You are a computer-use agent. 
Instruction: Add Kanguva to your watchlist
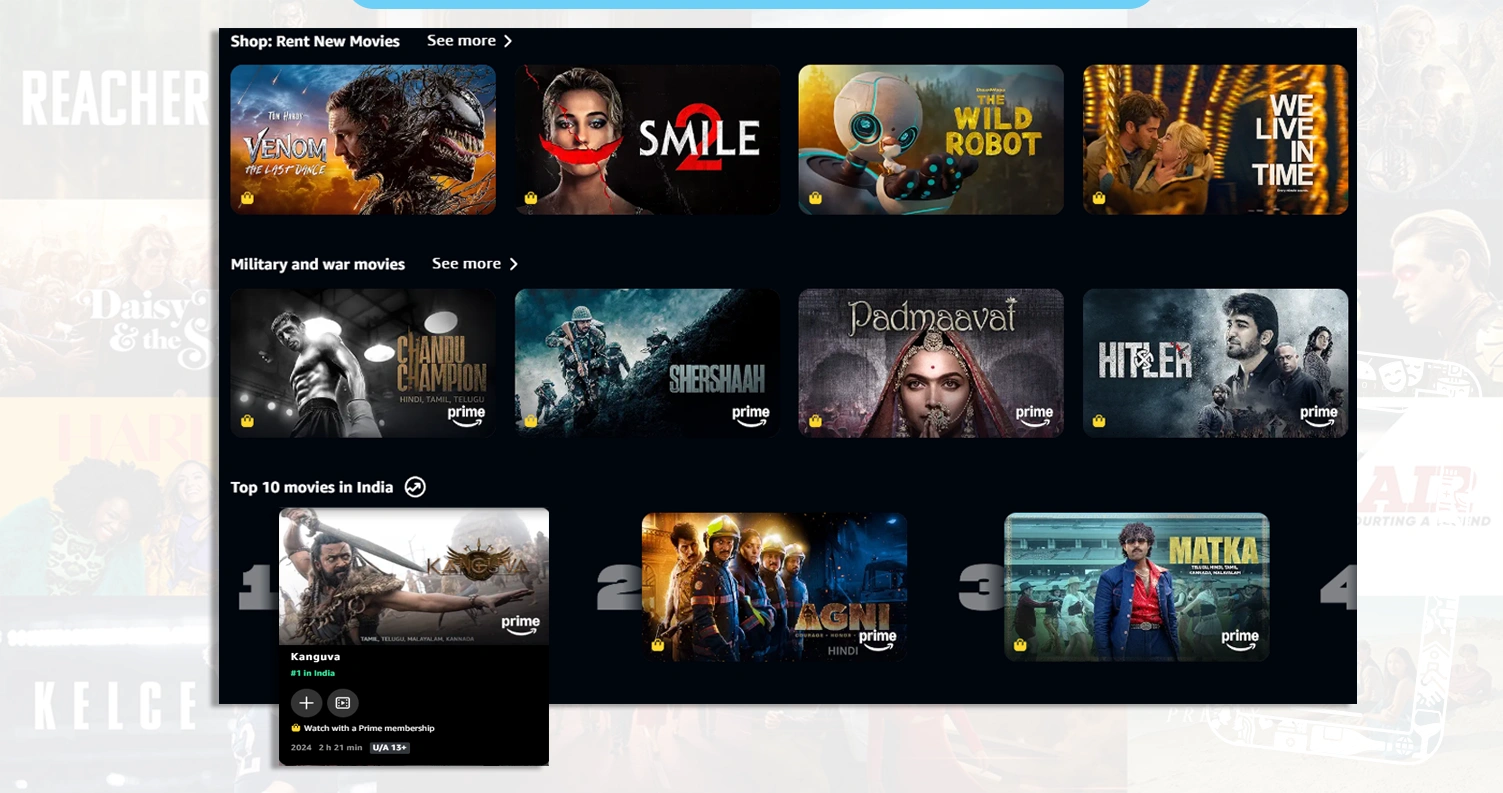(x=306, y=703)
